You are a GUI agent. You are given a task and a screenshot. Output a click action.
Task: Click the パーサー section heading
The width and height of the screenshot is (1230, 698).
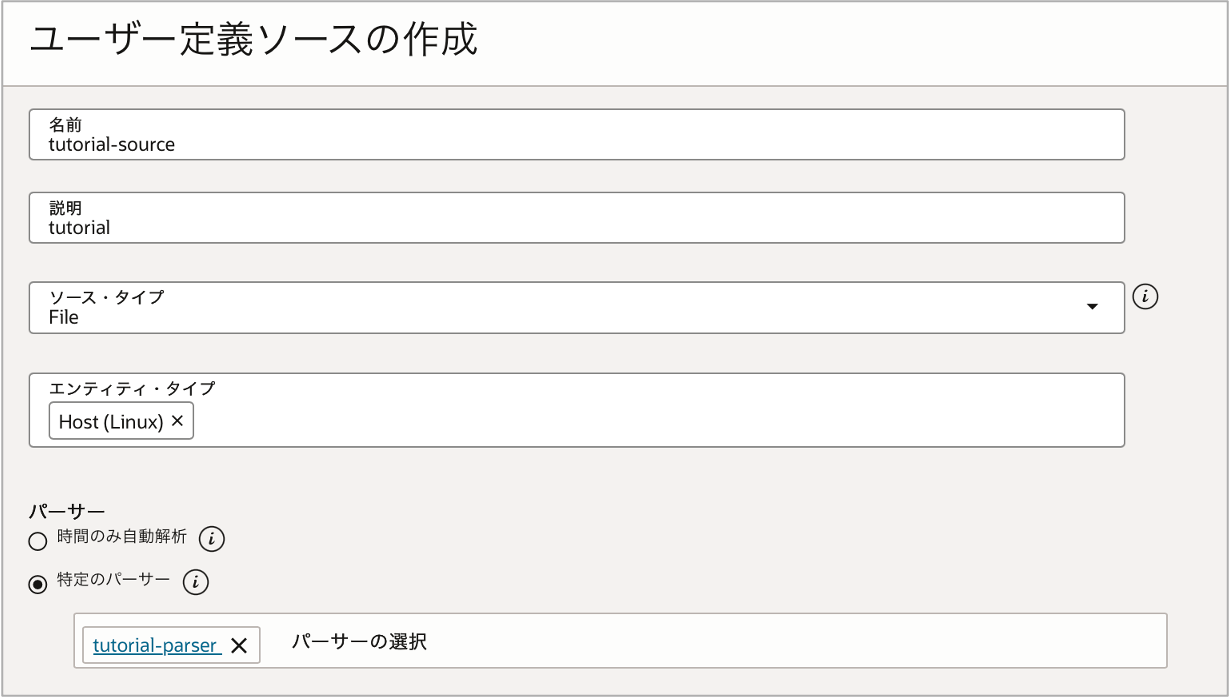[67, 513]
